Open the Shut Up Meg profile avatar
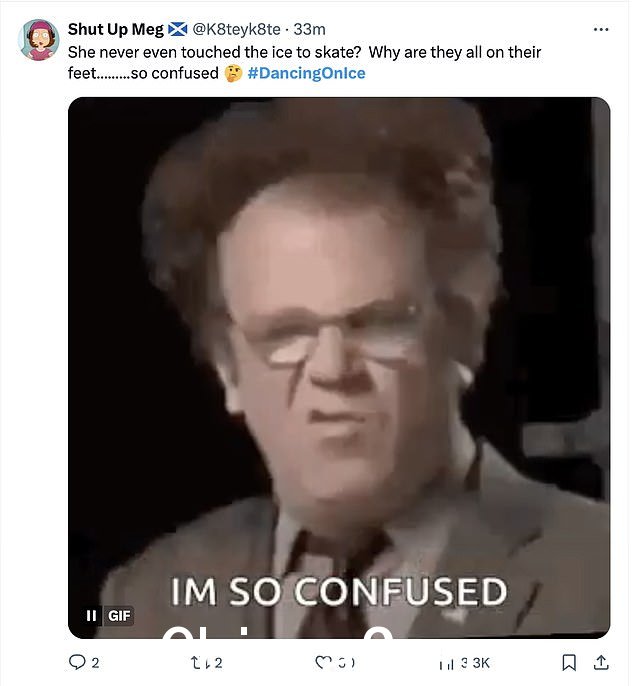The width and height of the screenshot is (634, 686). 39,39
